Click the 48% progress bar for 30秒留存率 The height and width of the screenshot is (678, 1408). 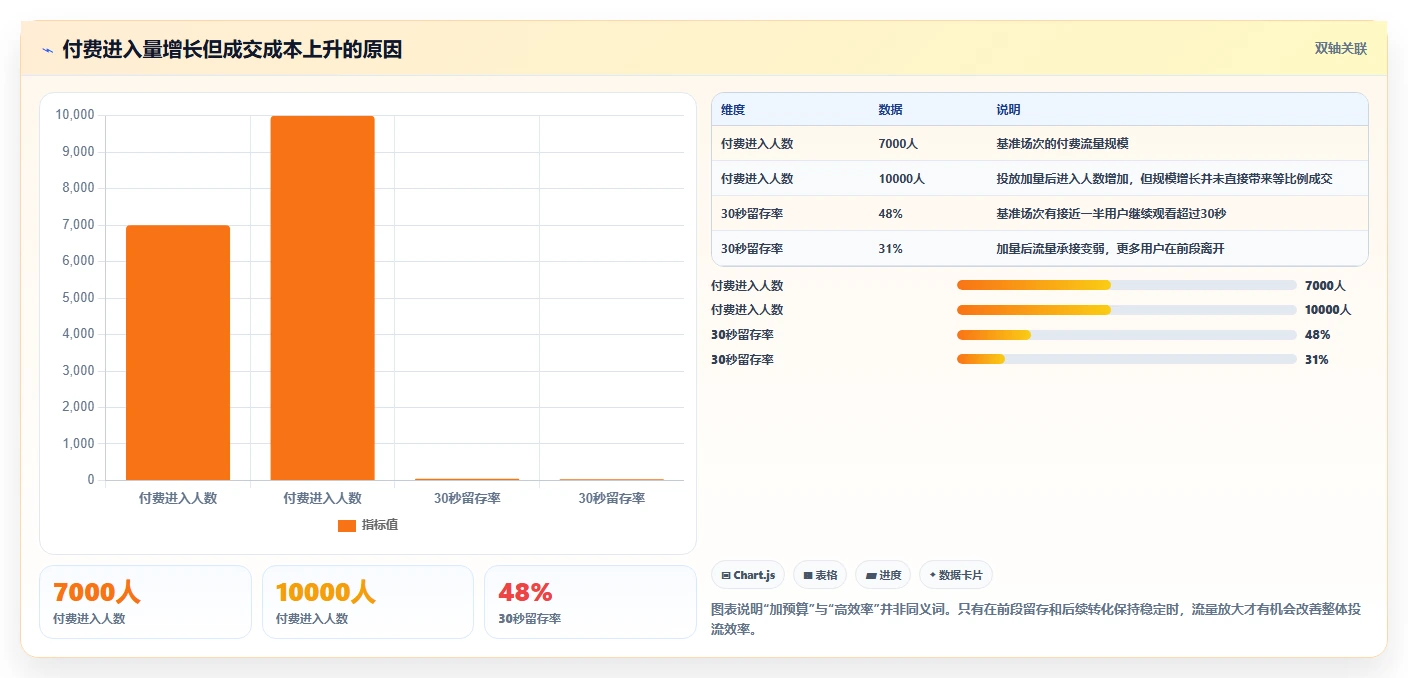(x=1127, y=335)
